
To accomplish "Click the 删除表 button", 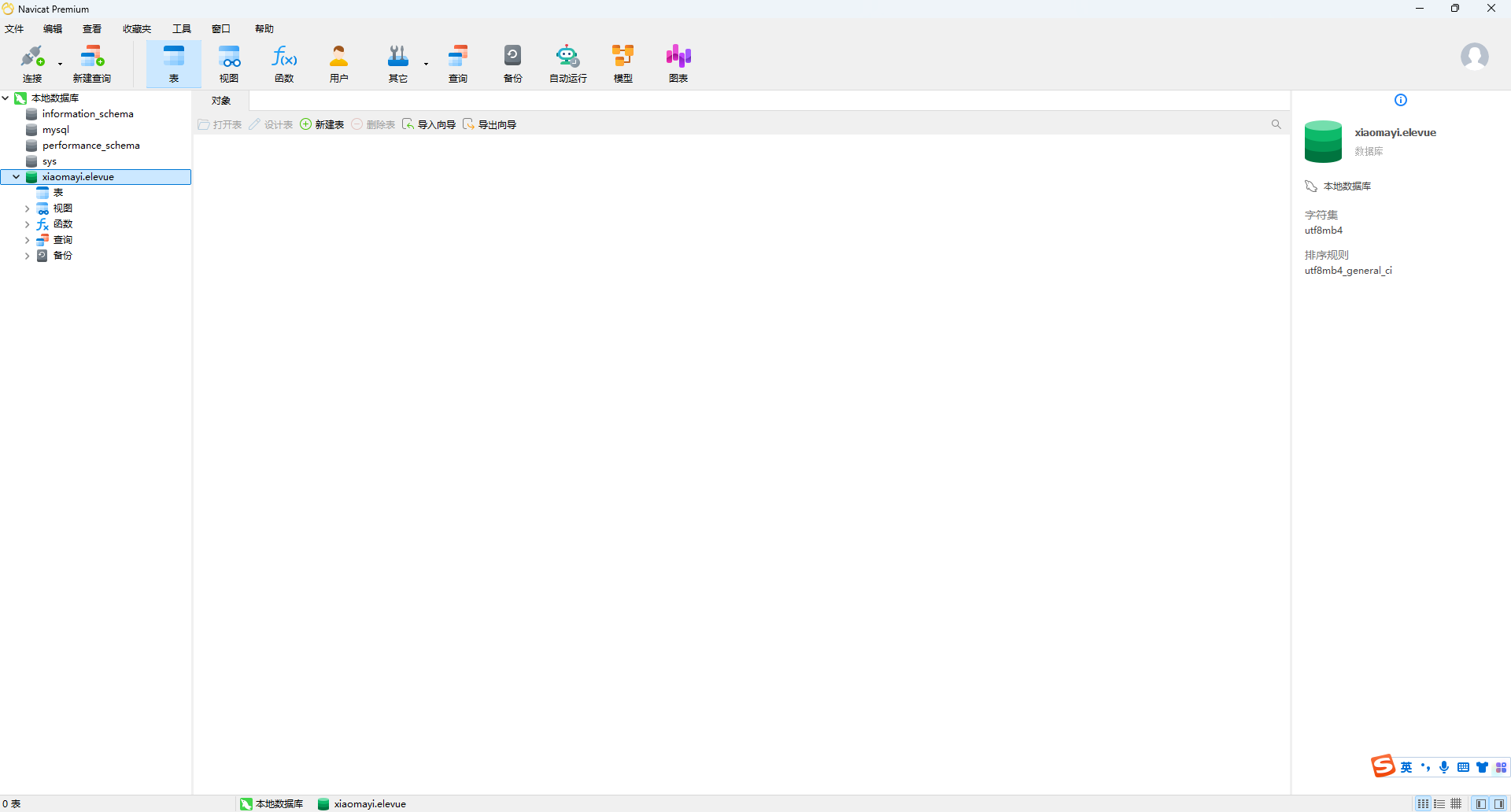I will click(x=373, y=124).
